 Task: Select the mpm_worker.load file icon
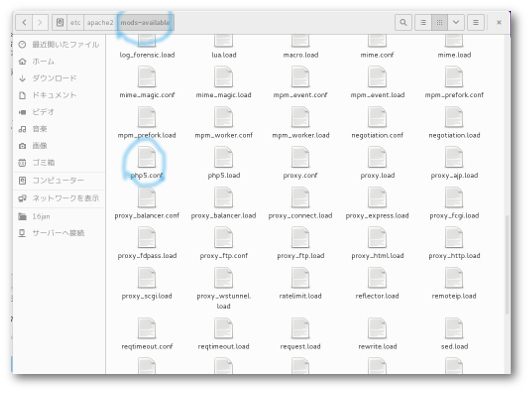300,117
